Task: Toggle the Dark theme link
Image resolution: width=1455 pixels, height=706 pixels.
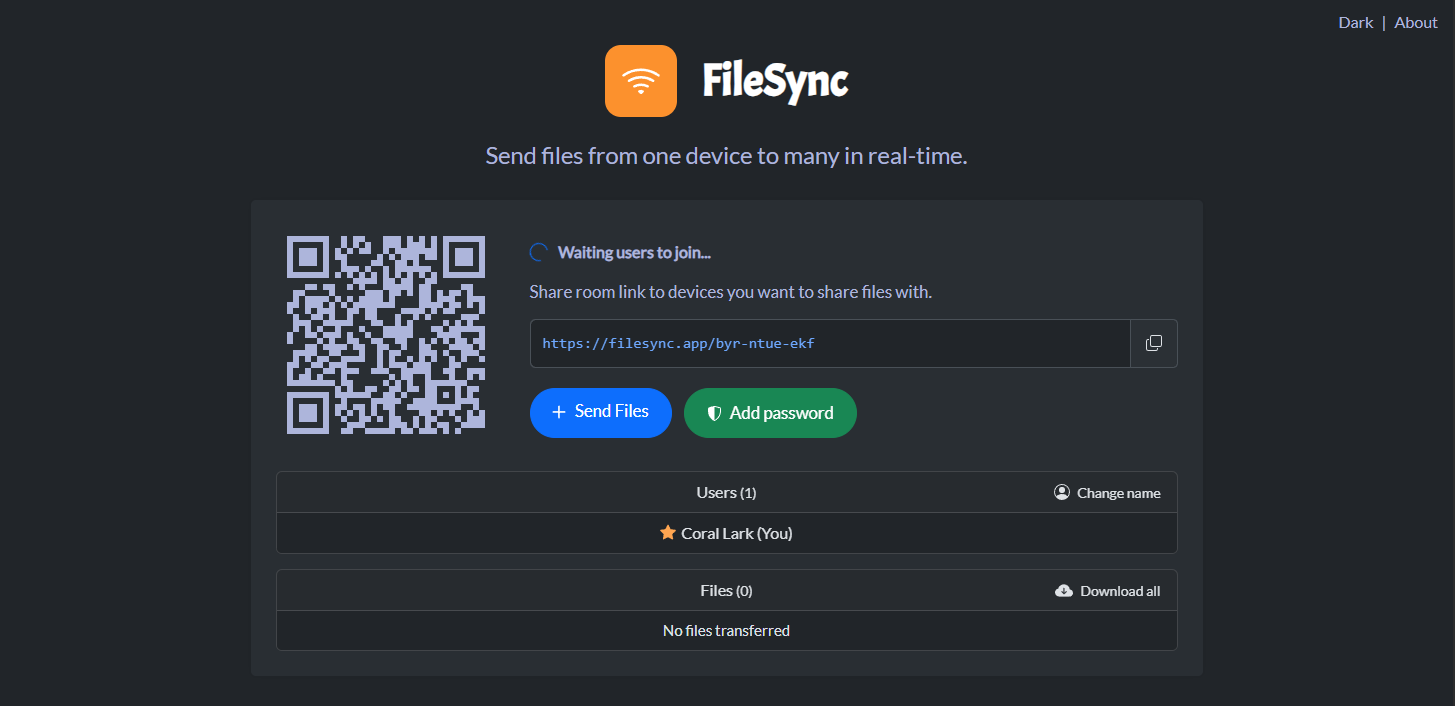Action: (1356, 22)
